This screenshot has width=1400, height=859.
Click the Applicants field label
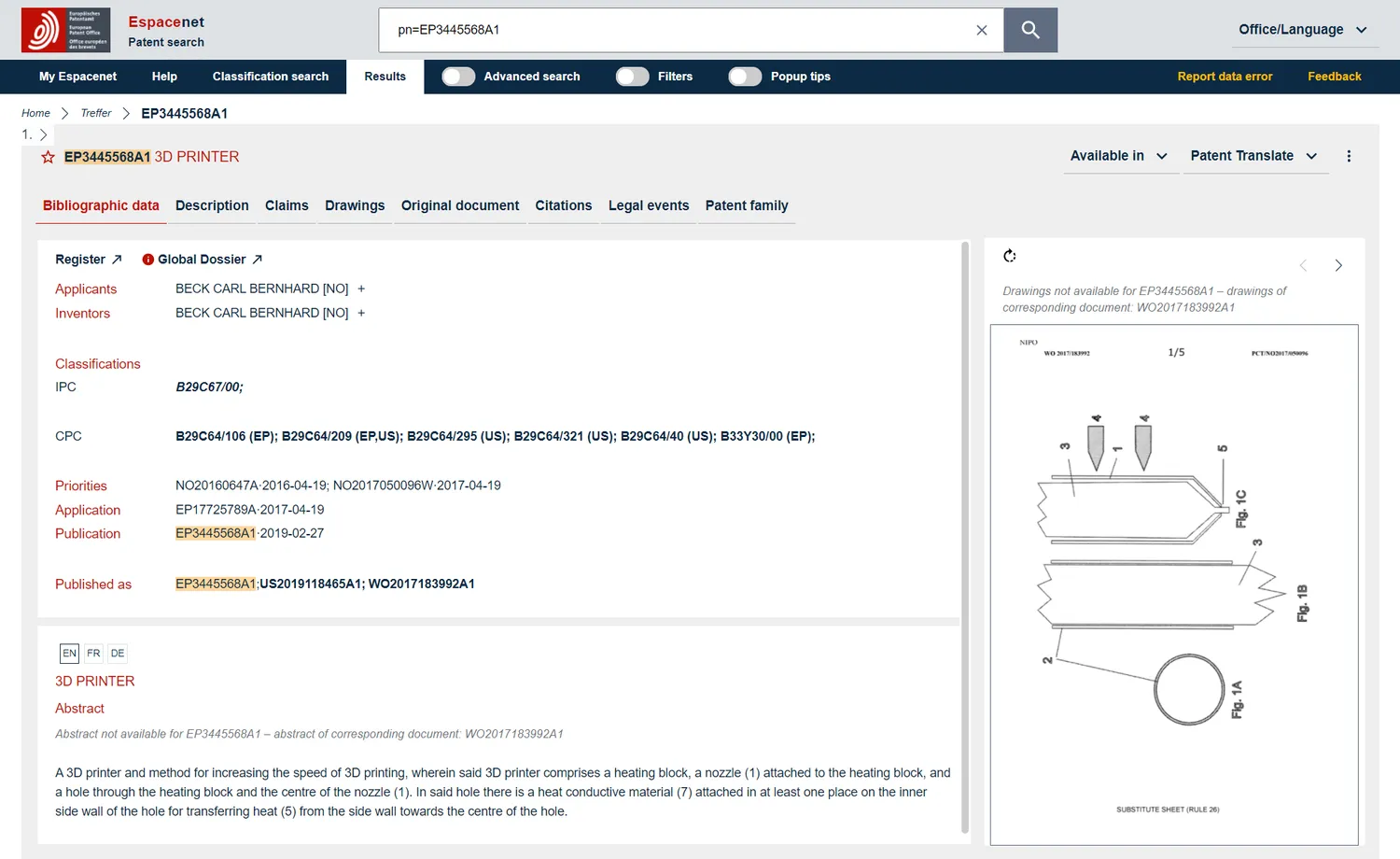click(86, 289)
